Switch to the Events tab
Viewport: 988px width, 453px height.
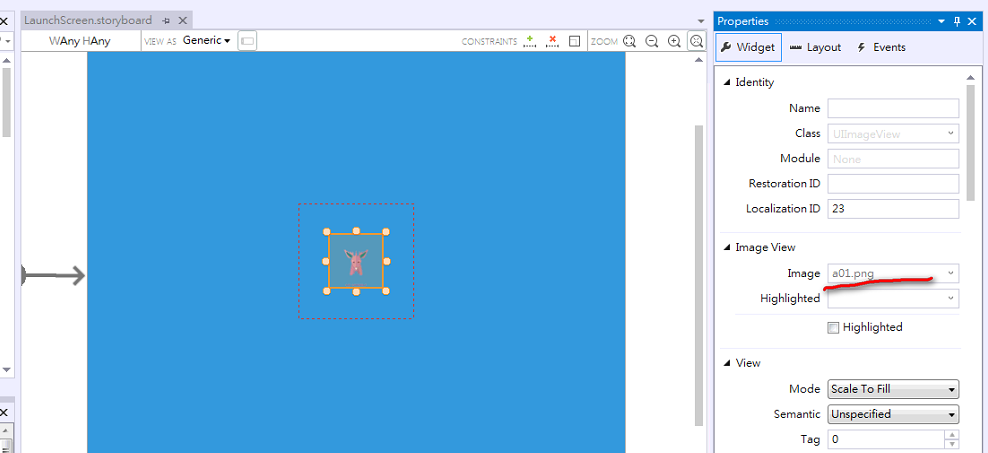[881, 47]
